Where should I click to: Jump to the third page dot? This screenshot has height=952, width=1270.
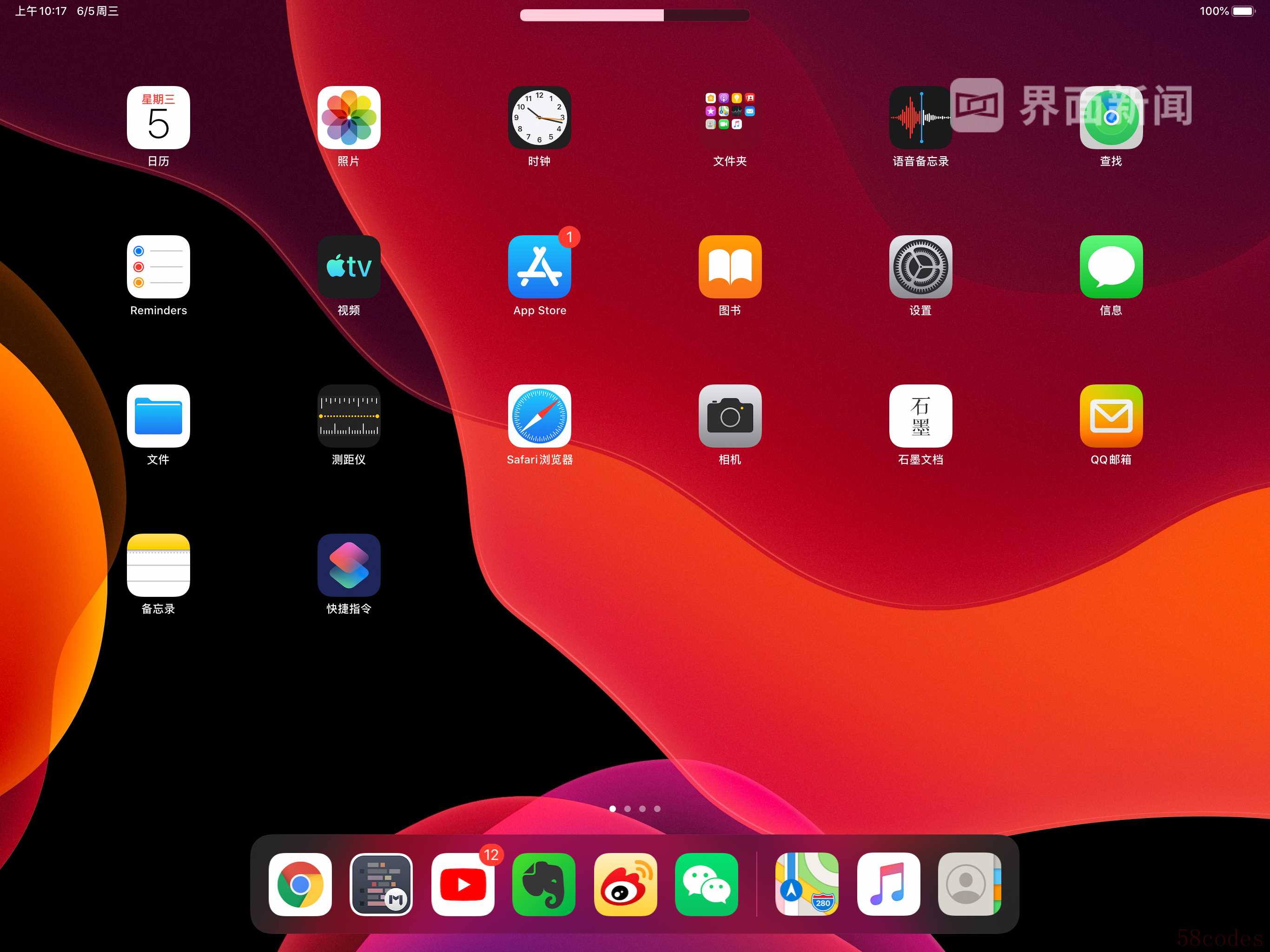click(642, 808)
